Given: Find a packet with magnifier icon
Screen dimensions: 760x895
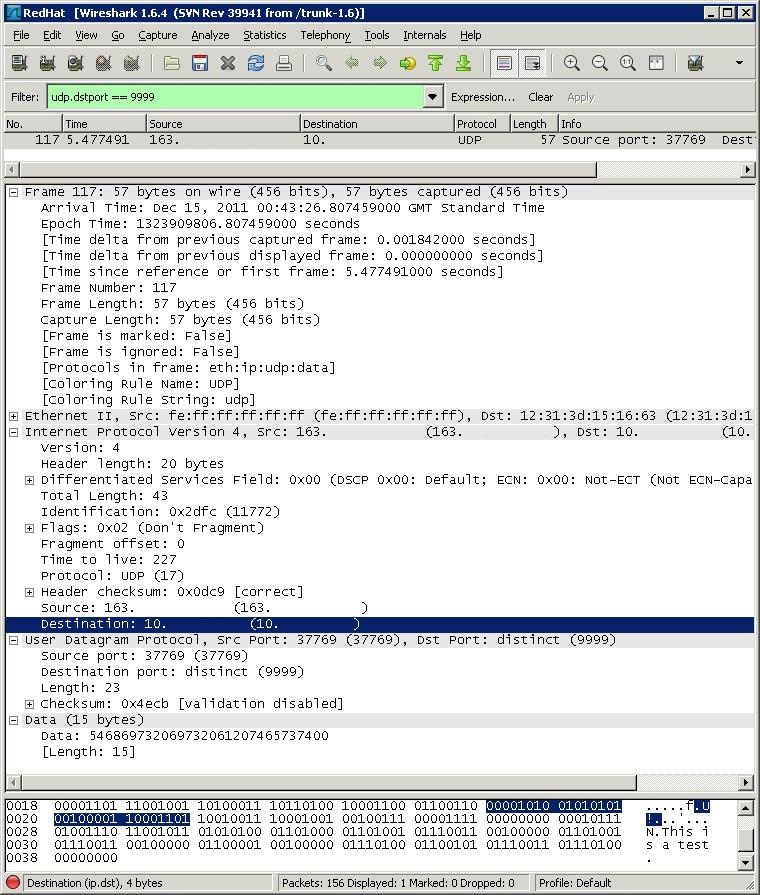Looking at the screenshot, I should pyautogui.click(x=324, y=63).
